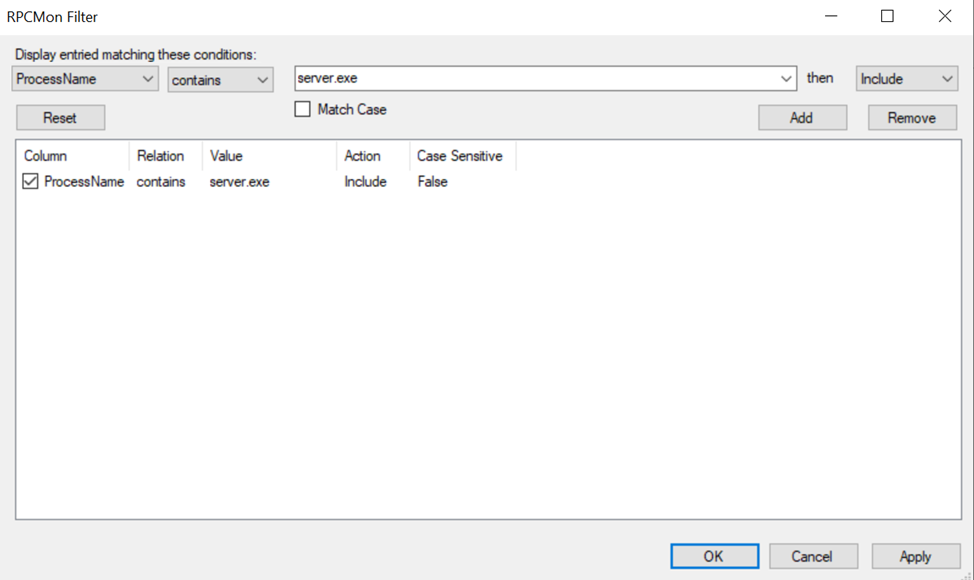
Task: Close the RPCMon Filter dialog
Action: tap(945, 16)
